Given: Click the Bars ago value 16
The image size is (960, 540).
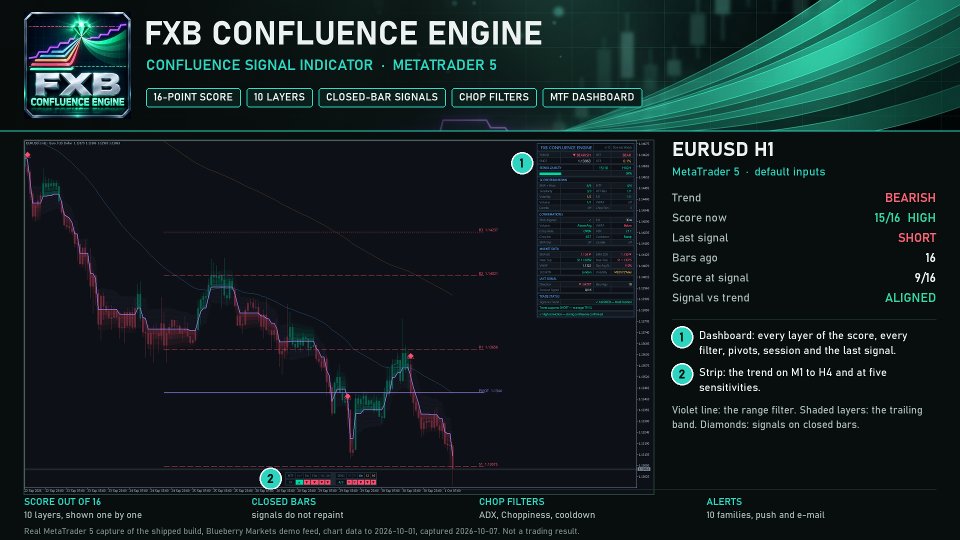Looking at the screenshot, I should [x=930, y=258].
